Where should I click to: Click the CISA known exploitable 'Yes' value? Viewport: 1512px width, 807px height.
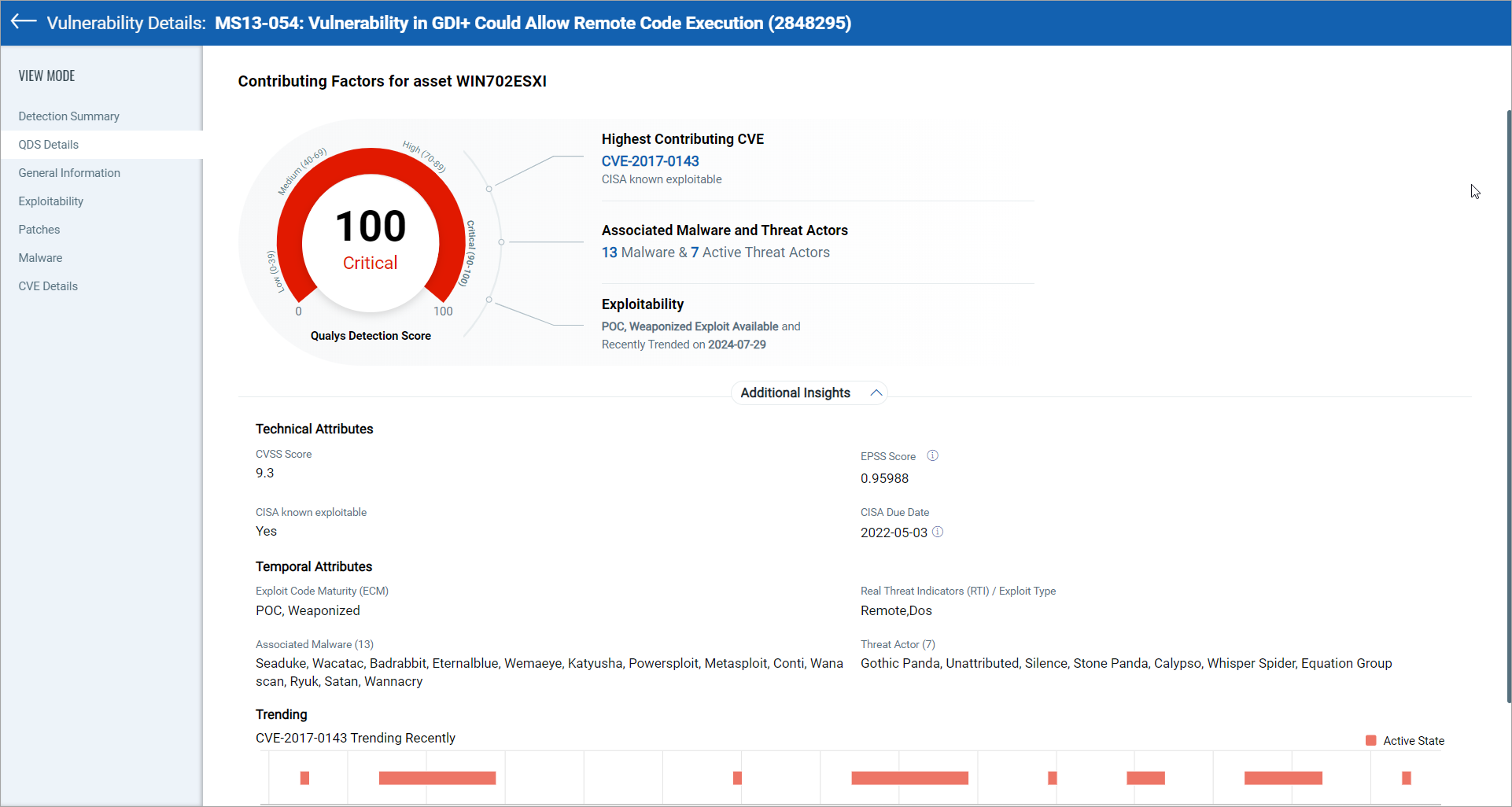point(266,531)
